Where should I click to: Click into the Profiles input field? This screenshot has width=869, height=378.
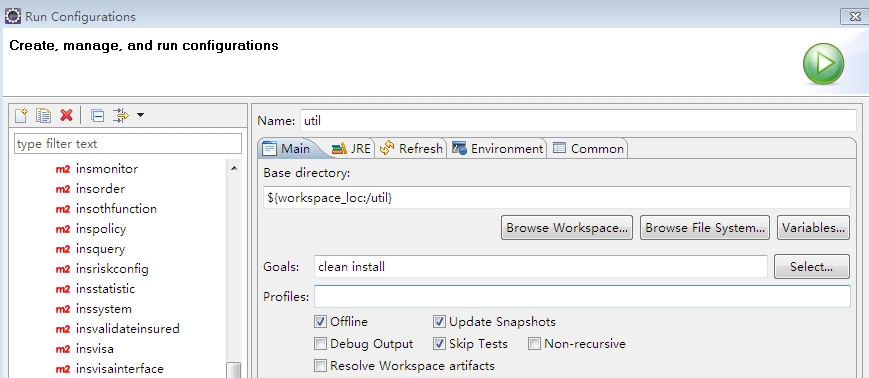pyautogui.click(x=582, y=297)
